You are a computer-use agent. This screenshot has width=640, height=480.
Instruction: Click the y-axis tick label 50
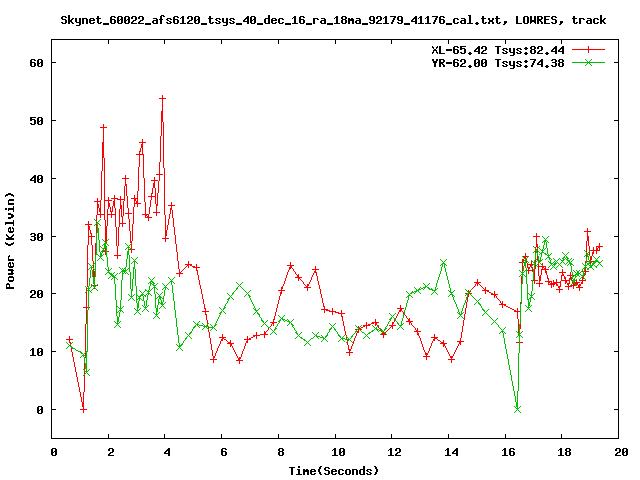click(x=36, y=121)
